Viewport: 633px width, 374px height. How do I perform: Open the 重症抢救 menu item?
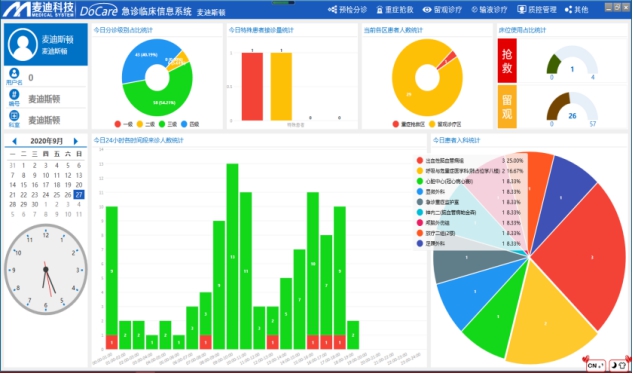click(x=395, y=9)
